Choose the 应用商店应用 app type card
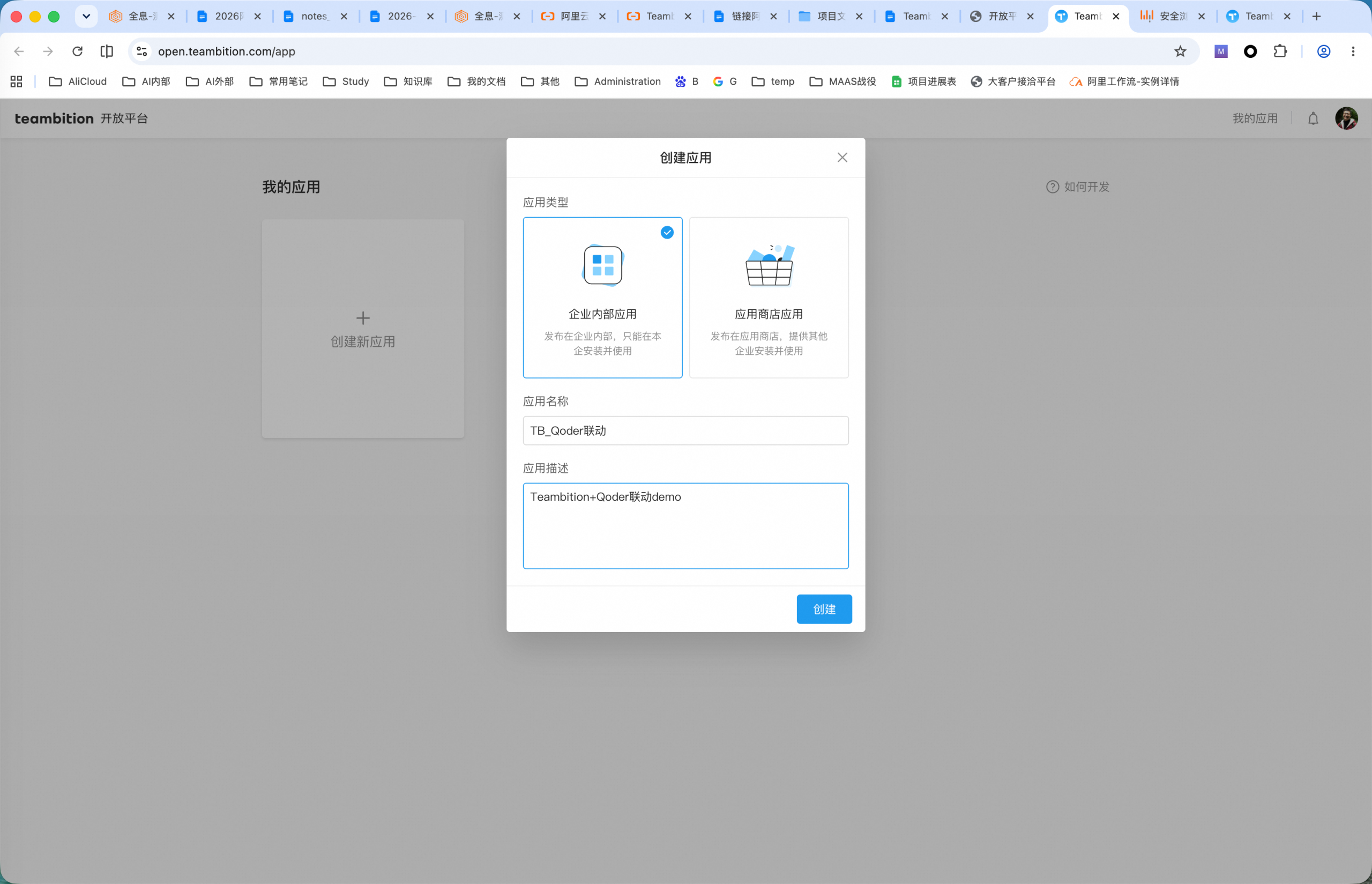This screenshot has width=1372, height=884. 769,298
